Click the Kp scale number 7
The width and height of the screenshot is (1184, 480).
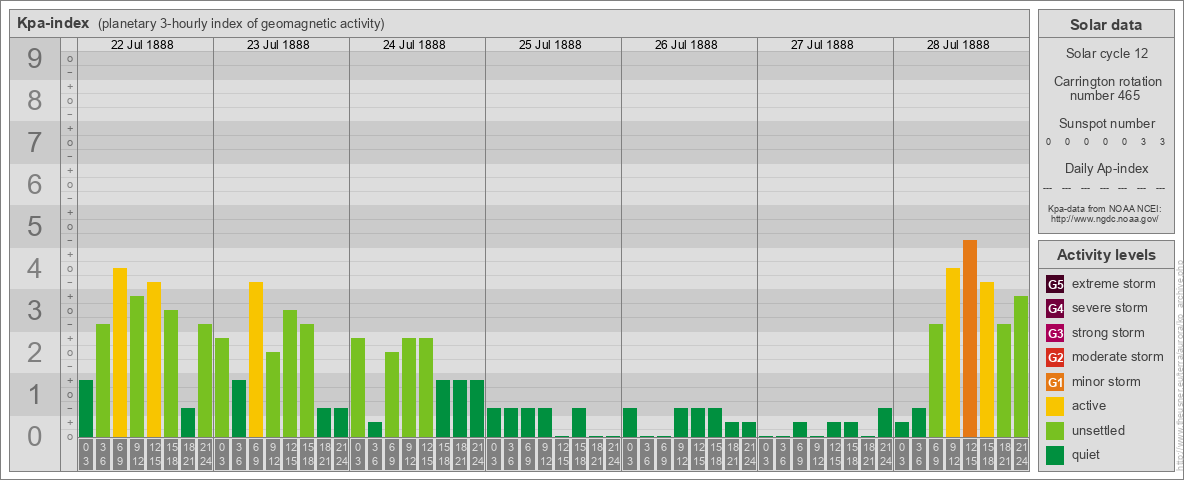34,143
